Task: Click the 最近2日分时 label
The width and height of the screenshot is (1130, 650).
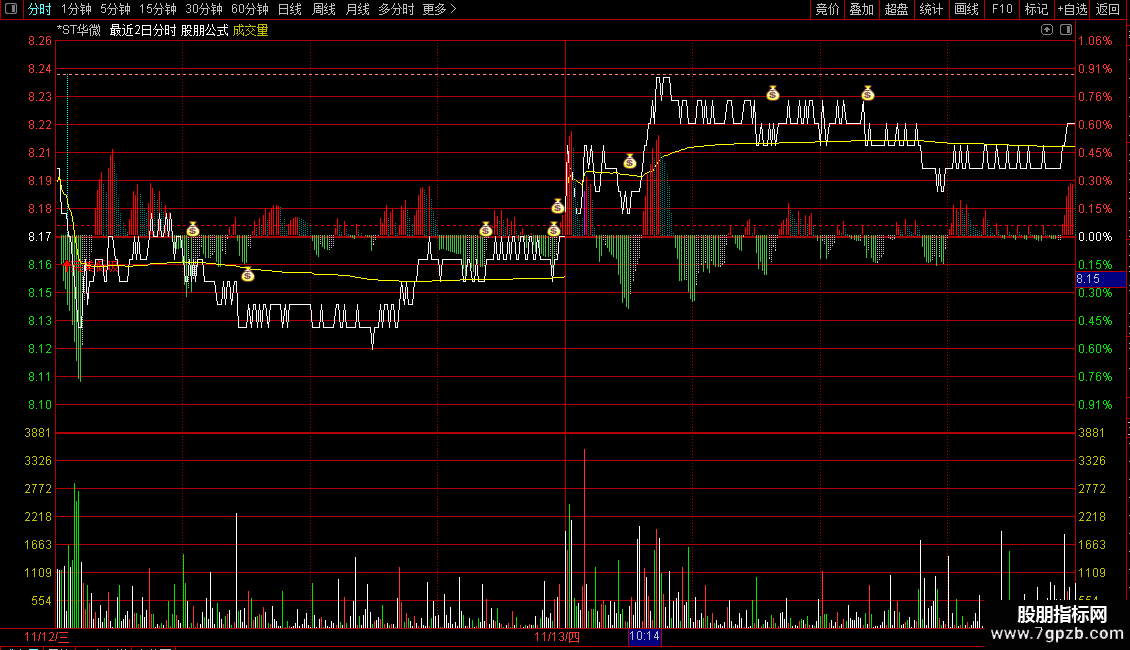Action: (x=143, y=30)
